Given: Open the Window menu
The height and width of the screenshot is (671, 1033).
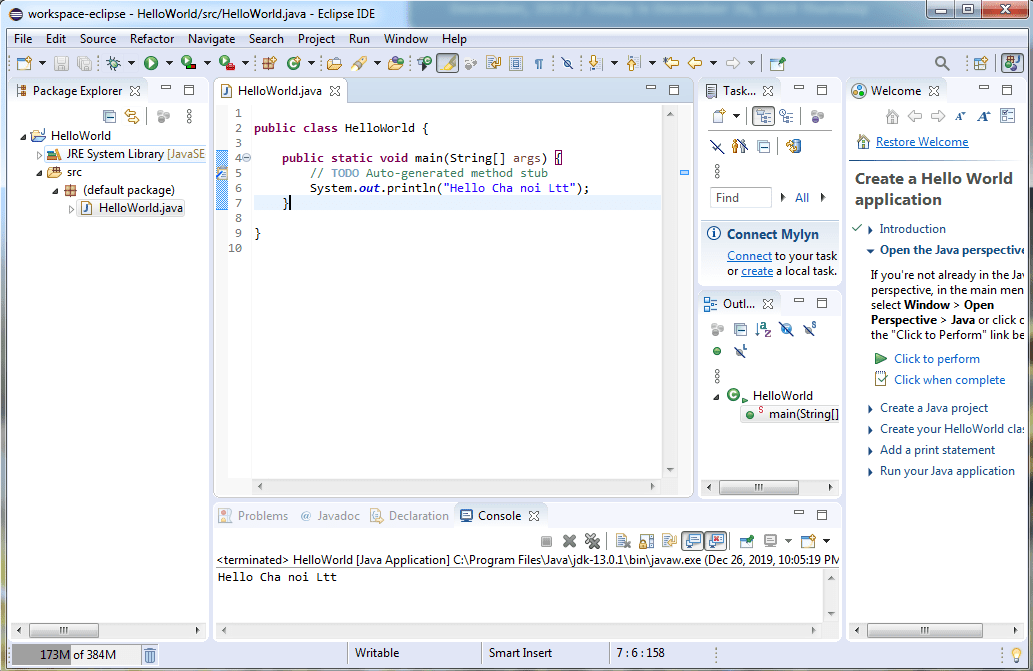Looking at the screenshot, I should pos(406,39).
